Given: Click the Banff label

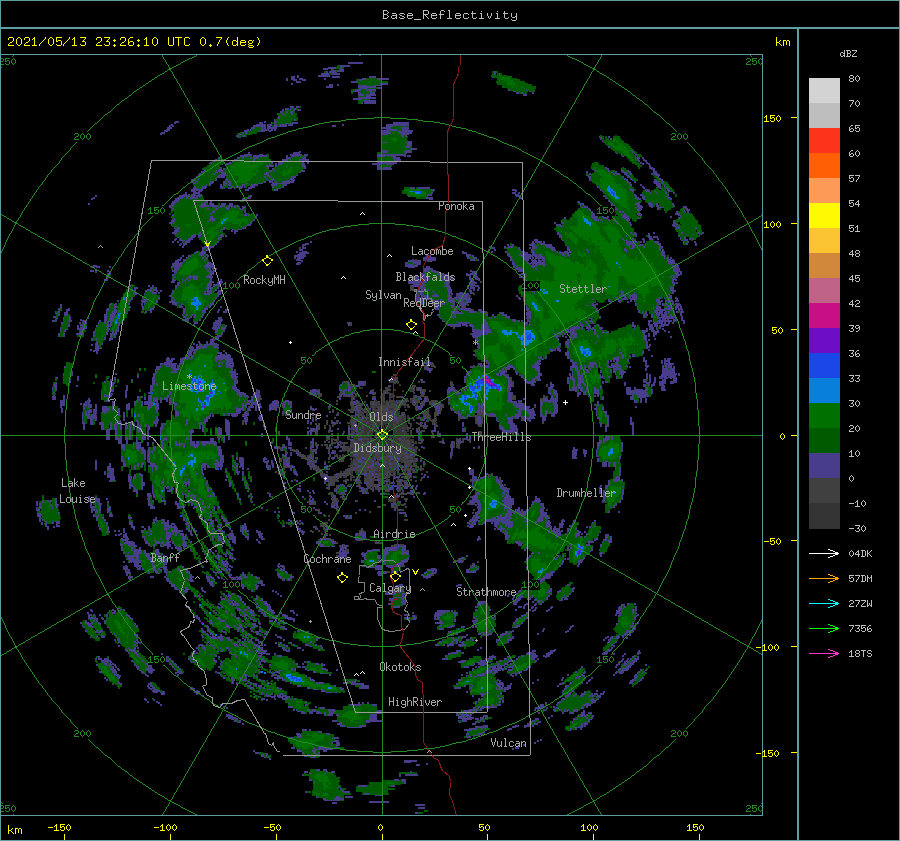Looking at the screenshot, I should click(165, 557).
